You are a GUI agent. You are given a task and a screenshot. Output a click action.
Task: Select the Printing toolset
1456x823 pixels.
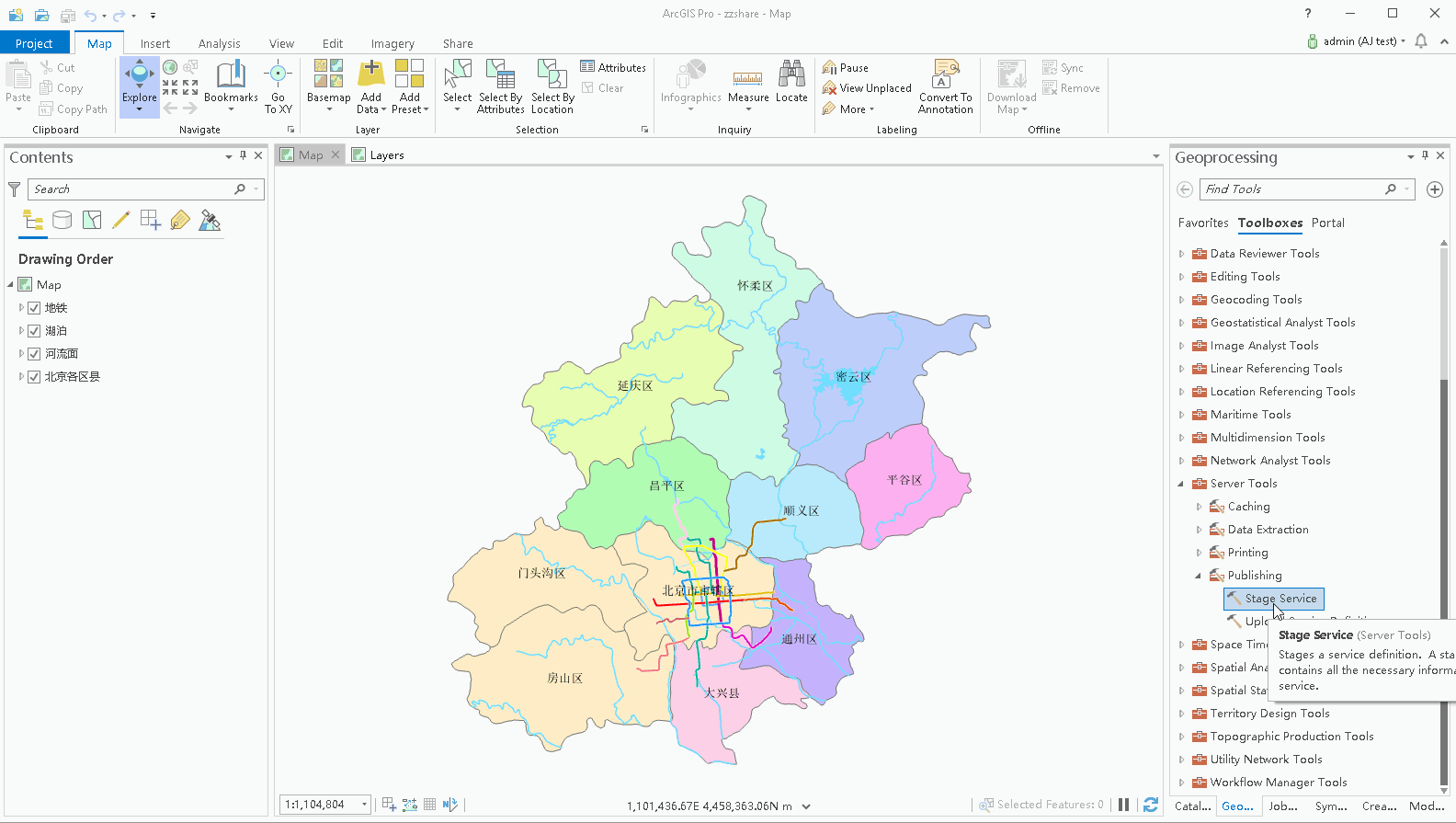[x=1247, y=553]
